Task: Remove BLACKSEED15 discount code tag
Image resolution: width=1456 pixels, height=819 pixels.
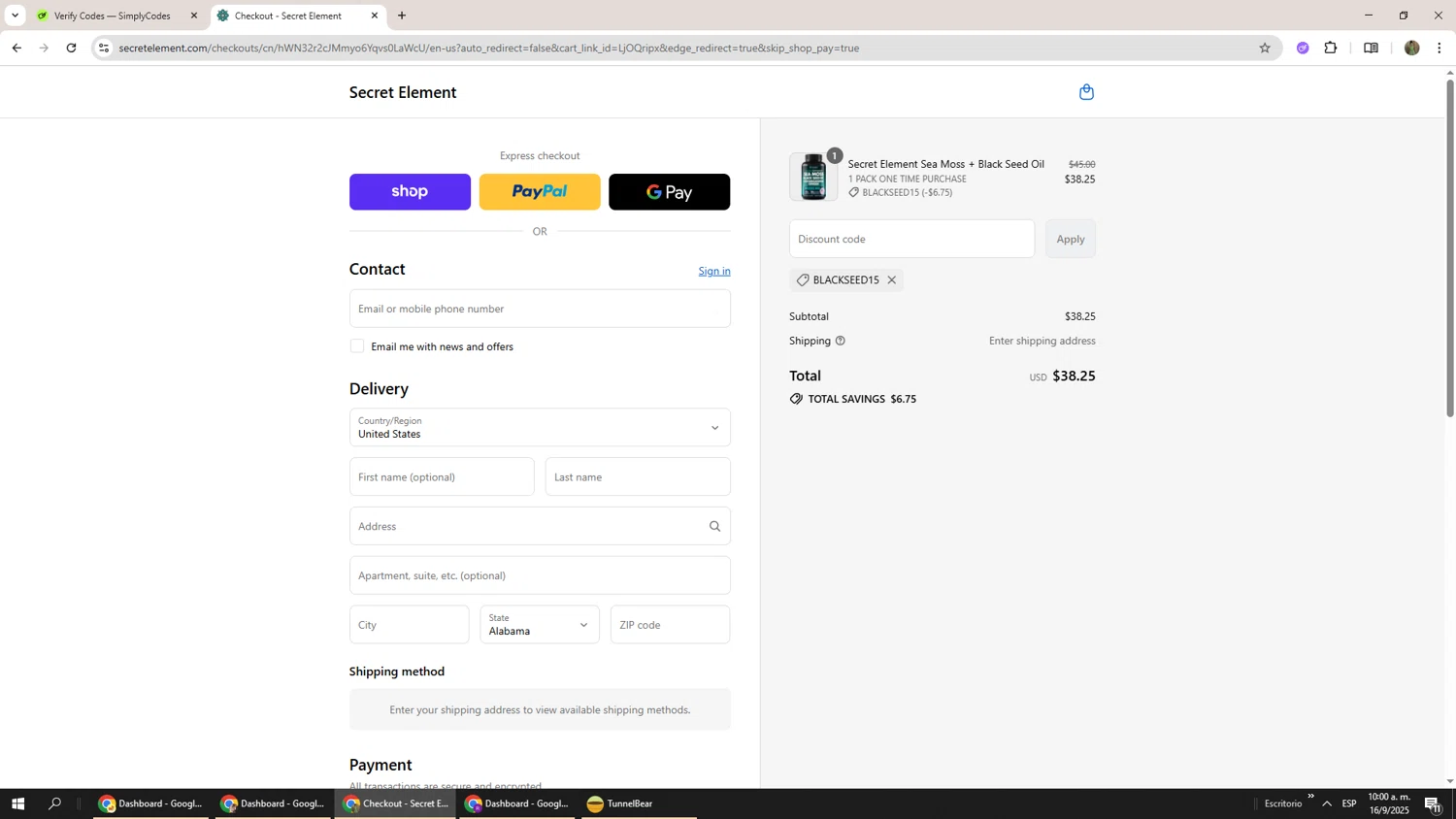Action: click(x=891, y=279)
